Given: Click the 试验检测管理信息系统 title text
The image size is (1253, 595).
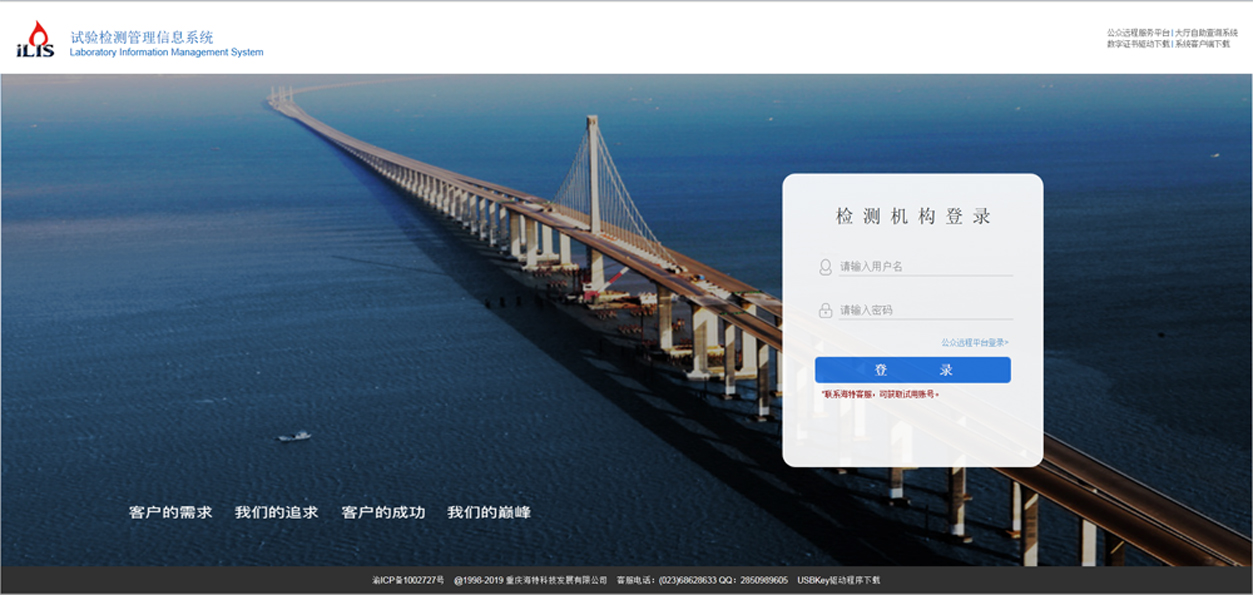Looking at the screenshot, I should point(141,37).
